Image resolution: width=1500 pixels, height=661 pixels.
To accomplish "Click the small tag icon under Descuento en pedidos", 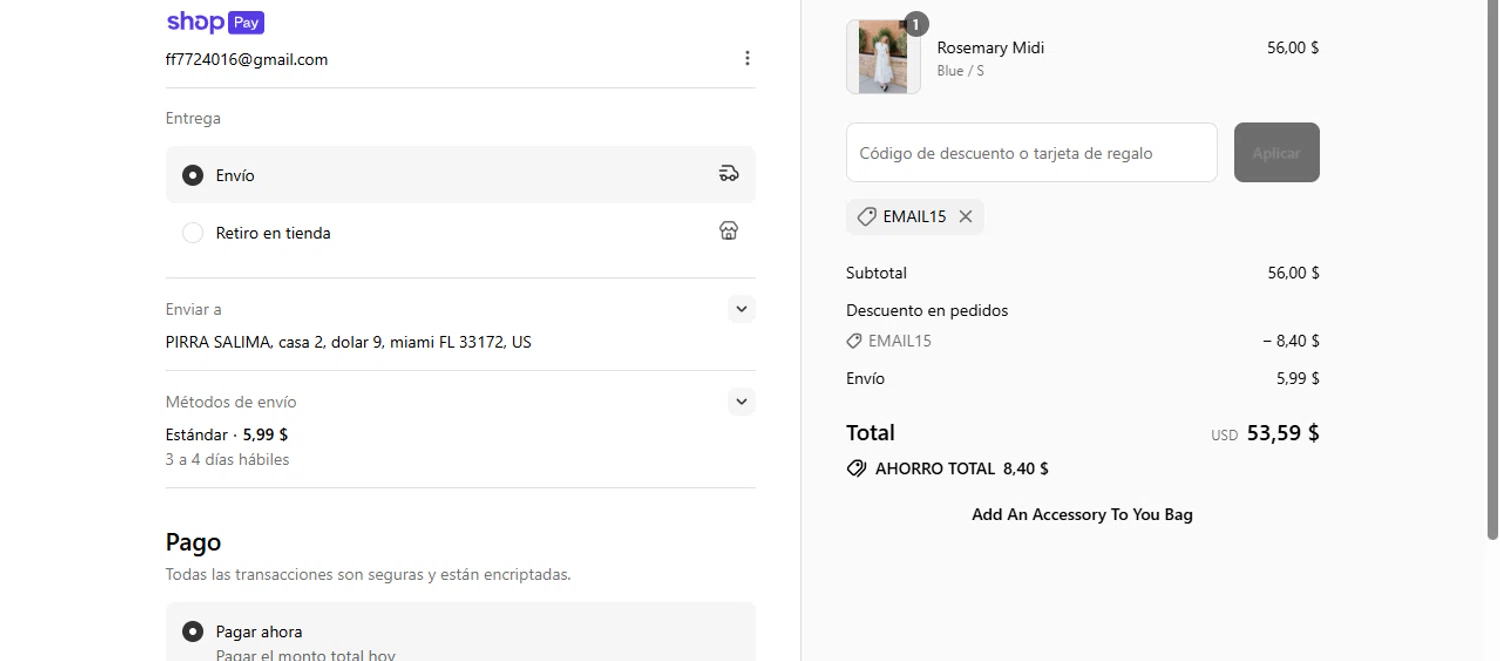I will pos(854,341).
